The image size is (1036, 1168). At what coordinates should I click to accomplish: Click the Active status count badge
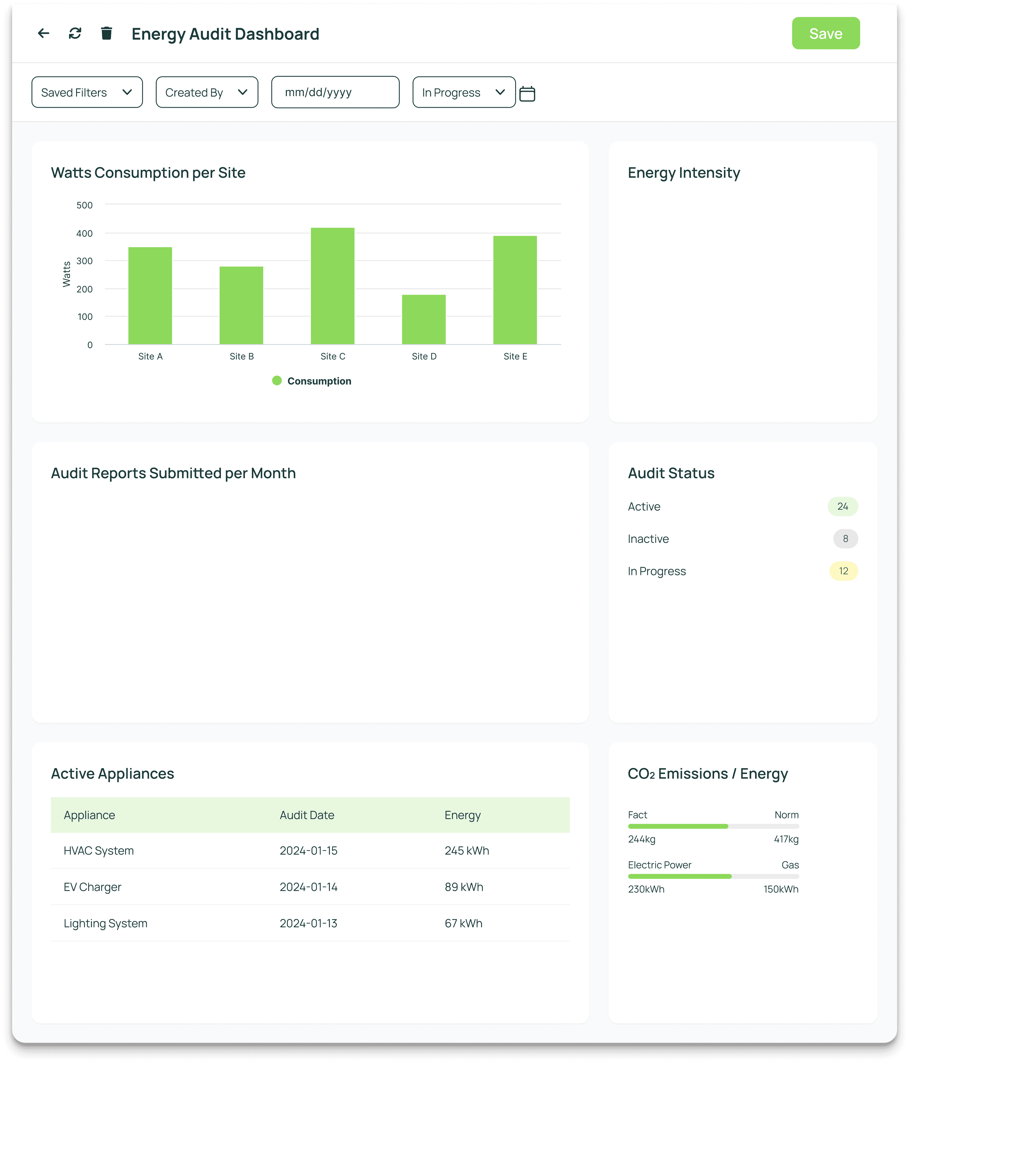843,506
